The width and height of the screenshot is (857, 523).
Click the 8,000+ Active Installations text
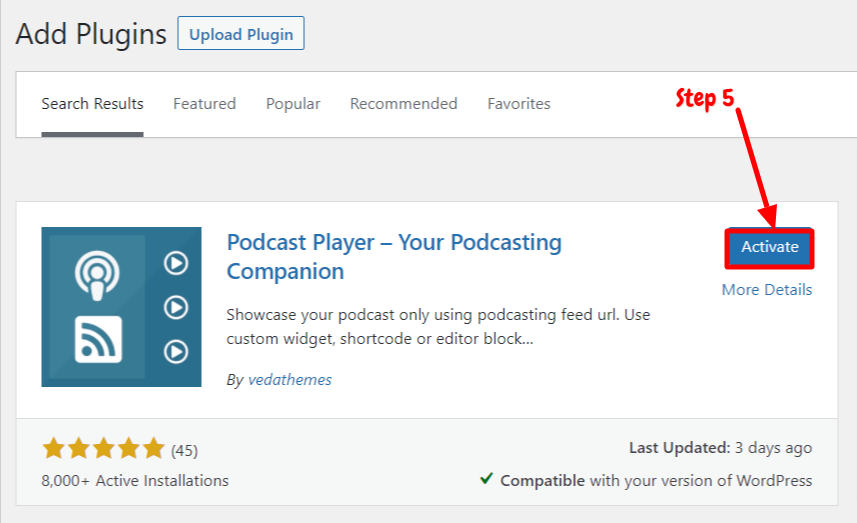point(135,481)
